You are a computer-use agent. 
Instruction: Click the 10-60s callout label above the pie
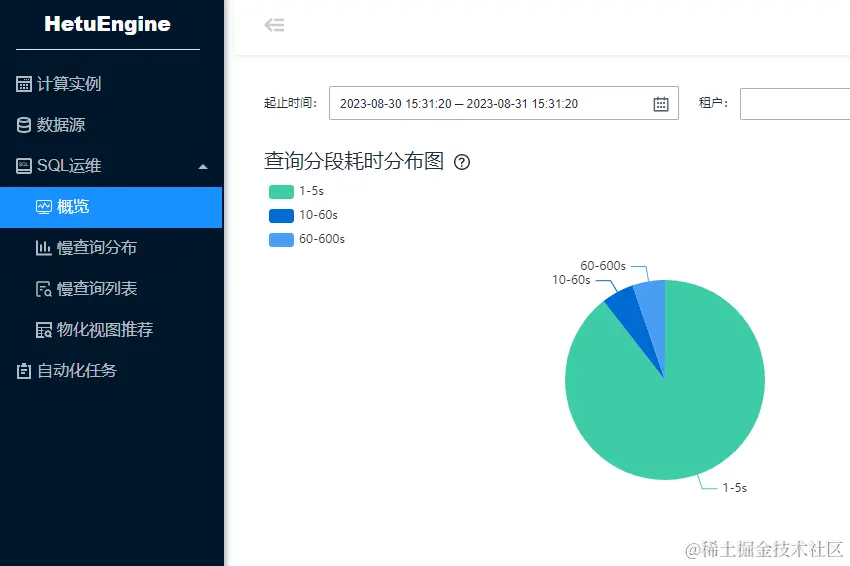tap(571, 280)
